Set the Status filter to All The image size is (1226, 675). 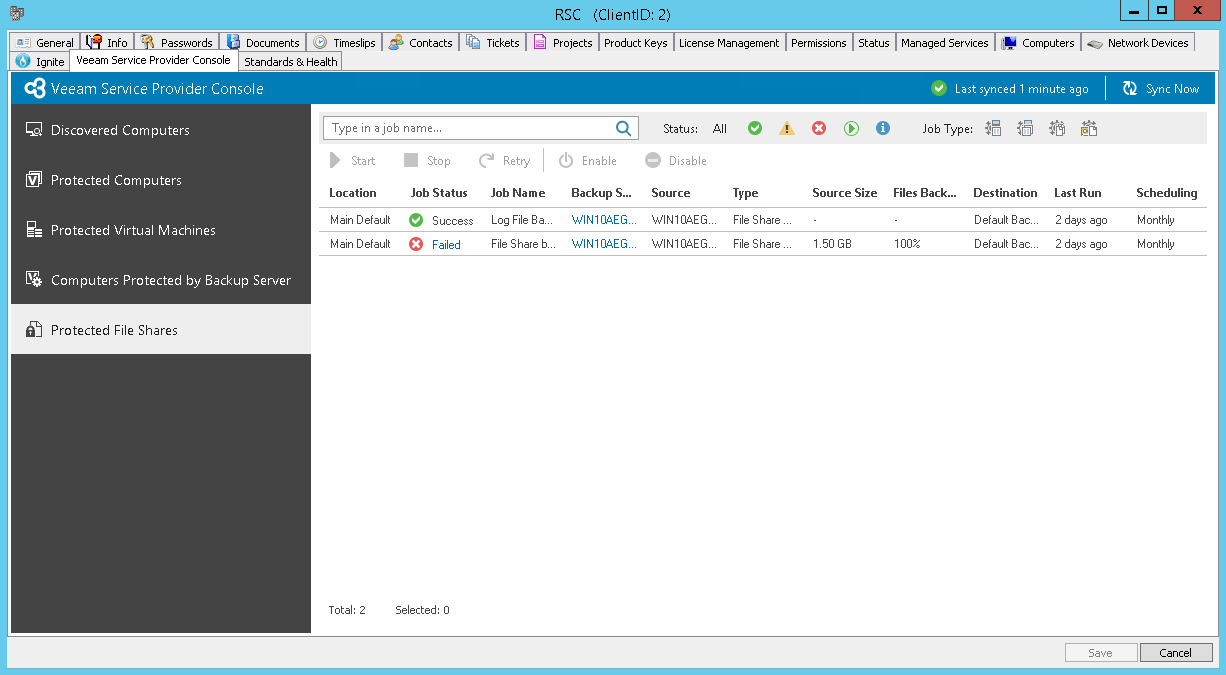coord(719,128)
